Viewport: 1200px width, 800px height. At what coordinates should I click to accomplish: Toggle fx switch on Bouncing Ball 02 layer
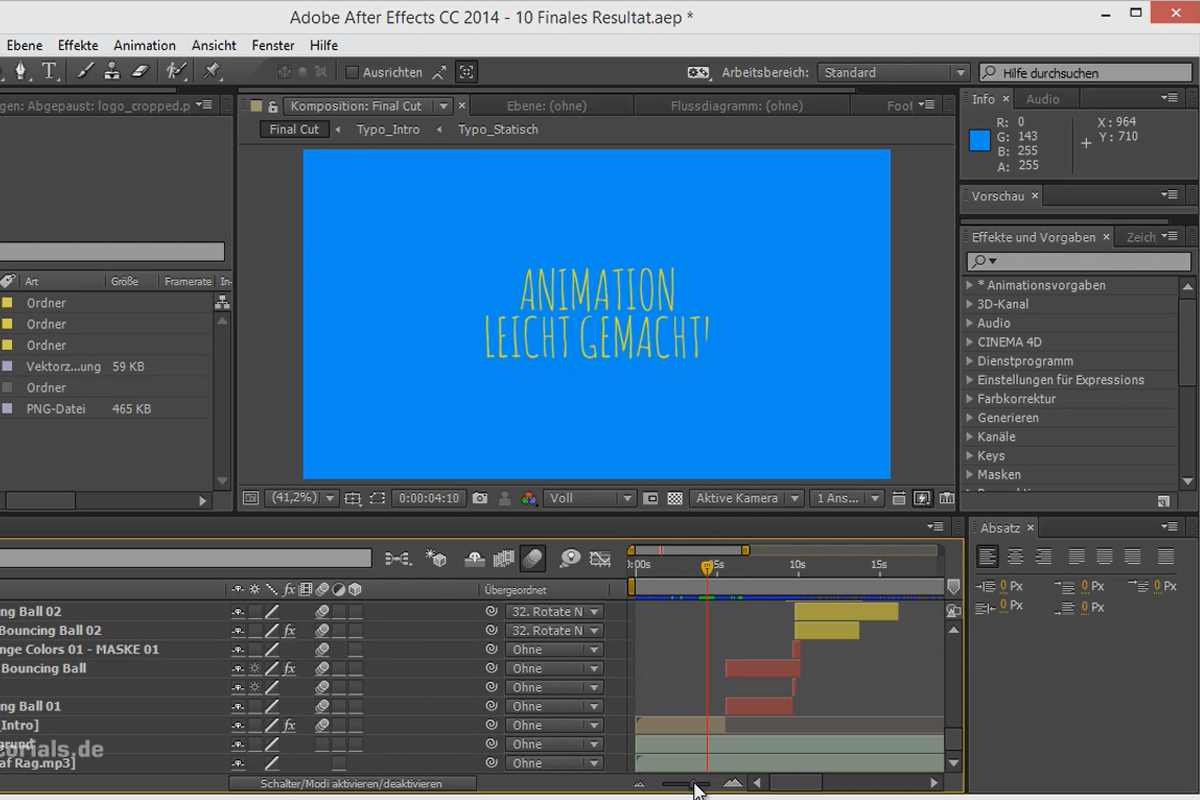pos(290,631)
